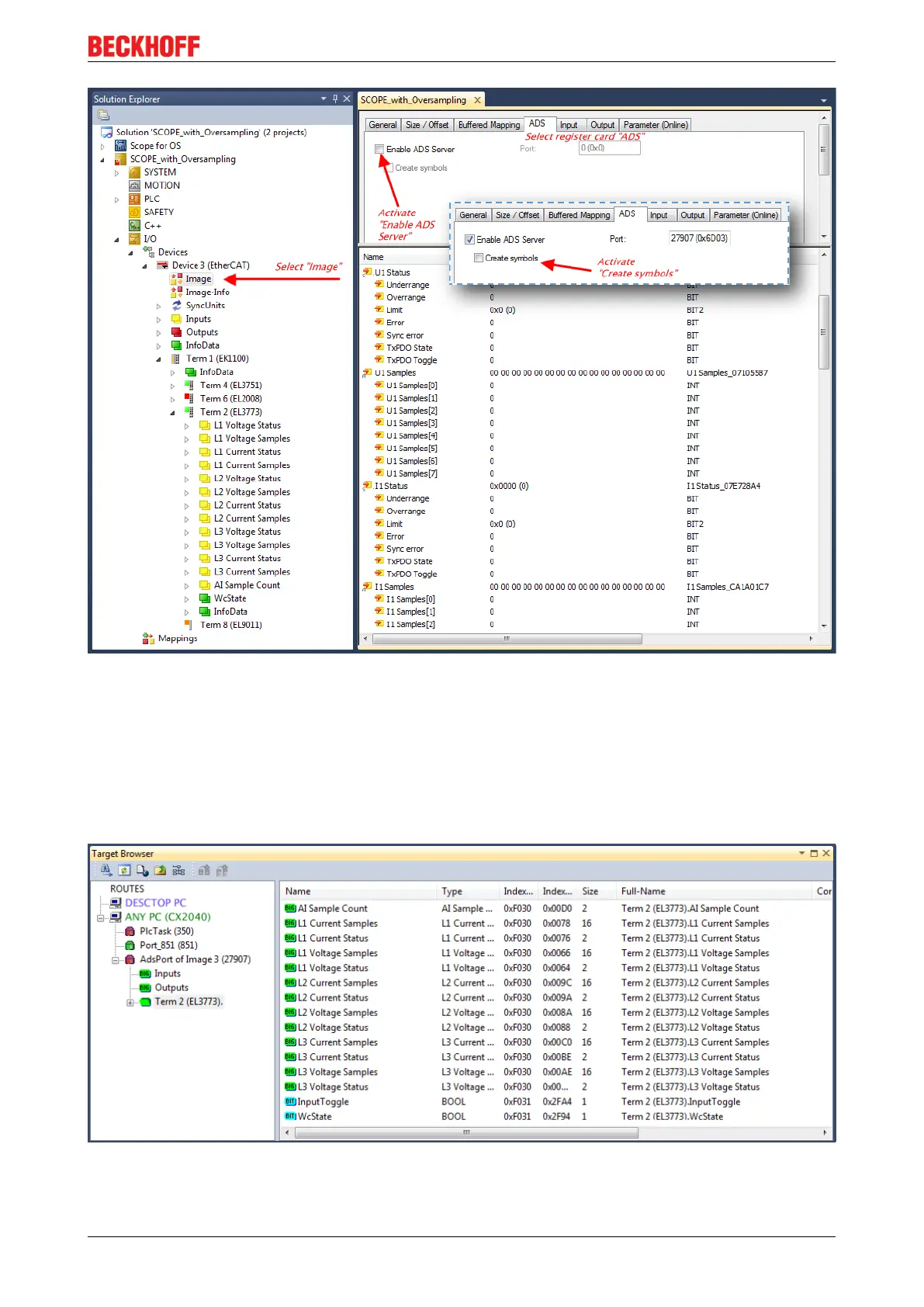Screen dimensions: 924x1307
Task: Select Term 8 (EL9011) in the tree
Action: pos(230,625)
